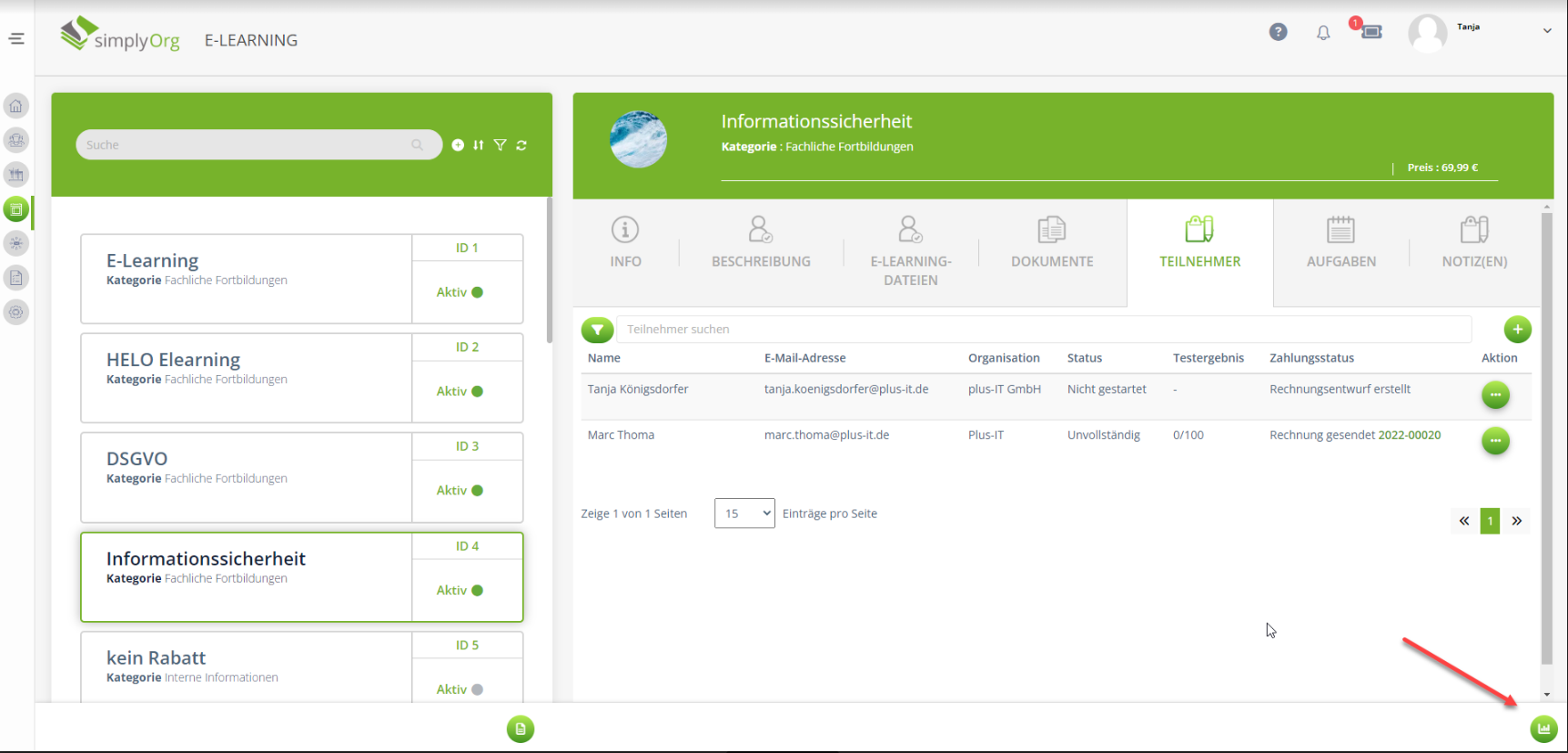
Task: Expand the user account menu chevron
Action: [x=1547, y=31]
